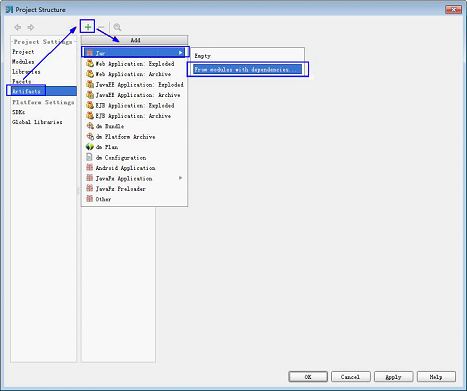The width and height of the screenshot is (467, 391).
Task: Click the Forward arrow icon
Action: pyautogui.click(x=31, y=27)
